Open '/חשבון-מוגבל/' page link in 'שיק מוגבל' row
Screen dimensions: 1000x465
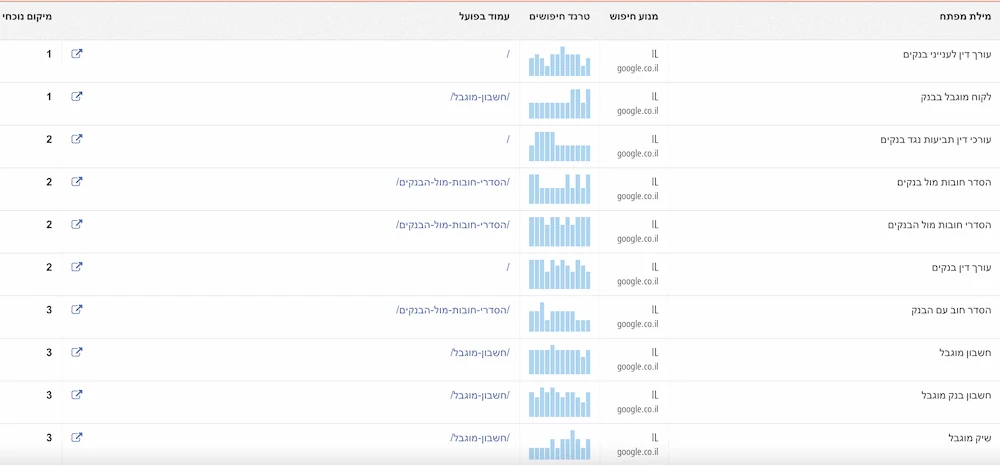click(480, 438)
